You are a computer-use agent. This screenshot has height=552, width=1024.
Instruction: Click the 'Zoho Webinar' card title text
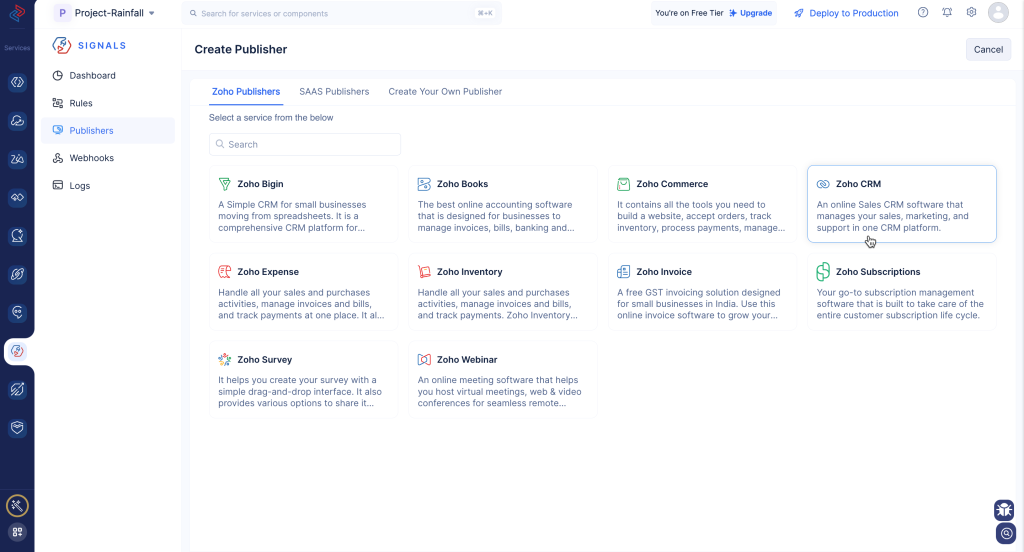click(x=467, y=359)
